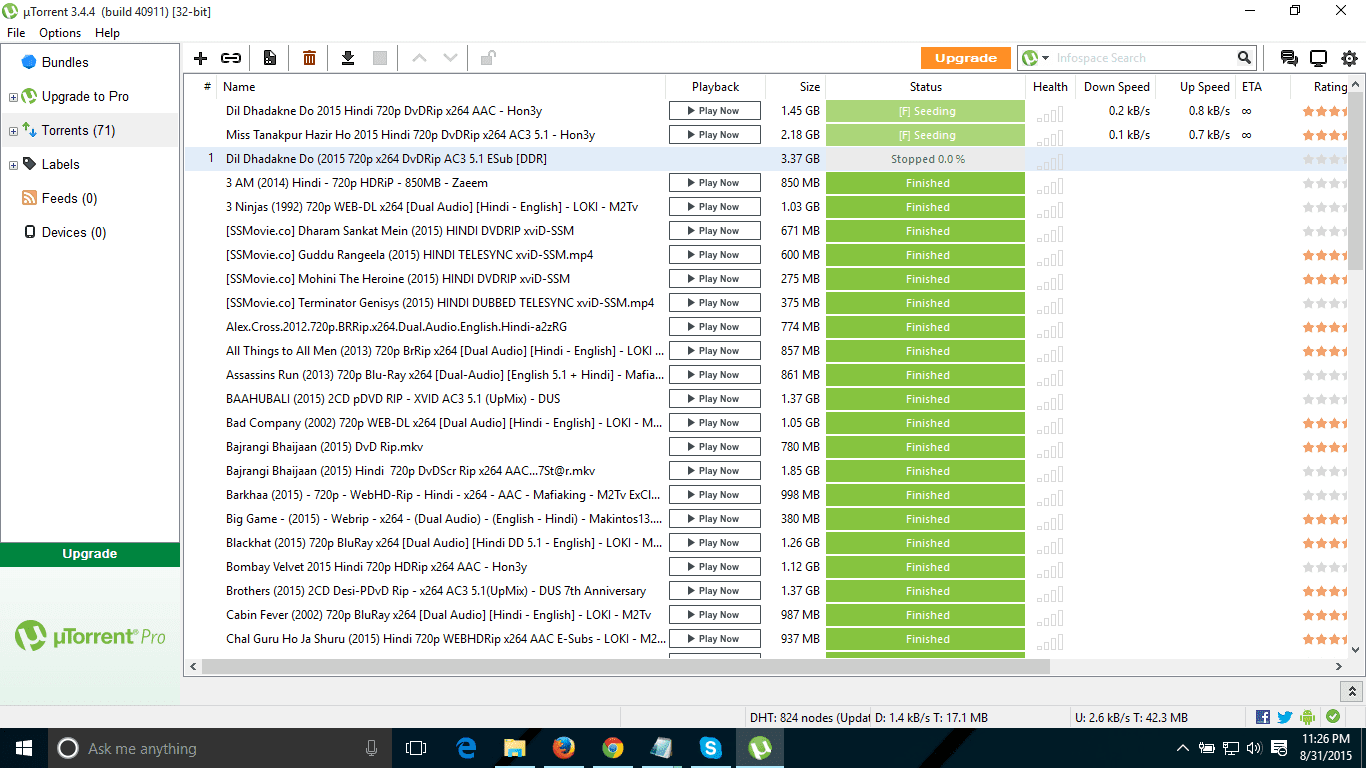Click the Remove torrent trash icon

click(309, 58)
